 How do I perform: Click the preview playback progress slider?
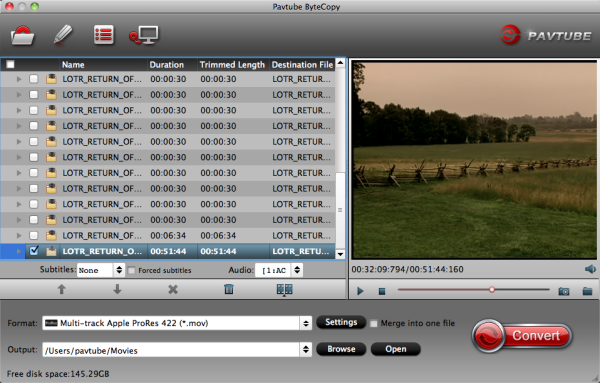pos(474,290)
